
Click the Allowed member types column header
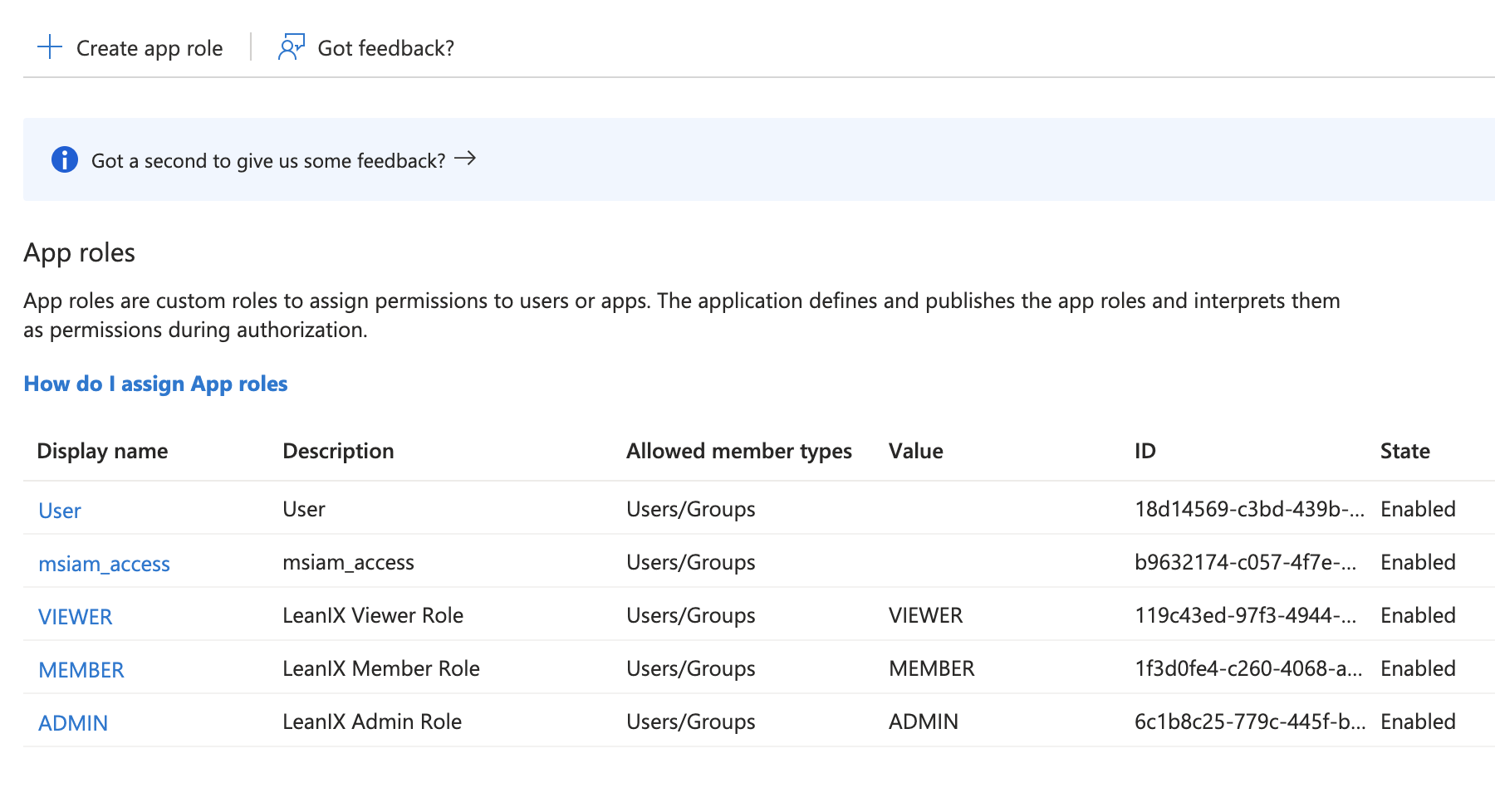pos(738,451)
